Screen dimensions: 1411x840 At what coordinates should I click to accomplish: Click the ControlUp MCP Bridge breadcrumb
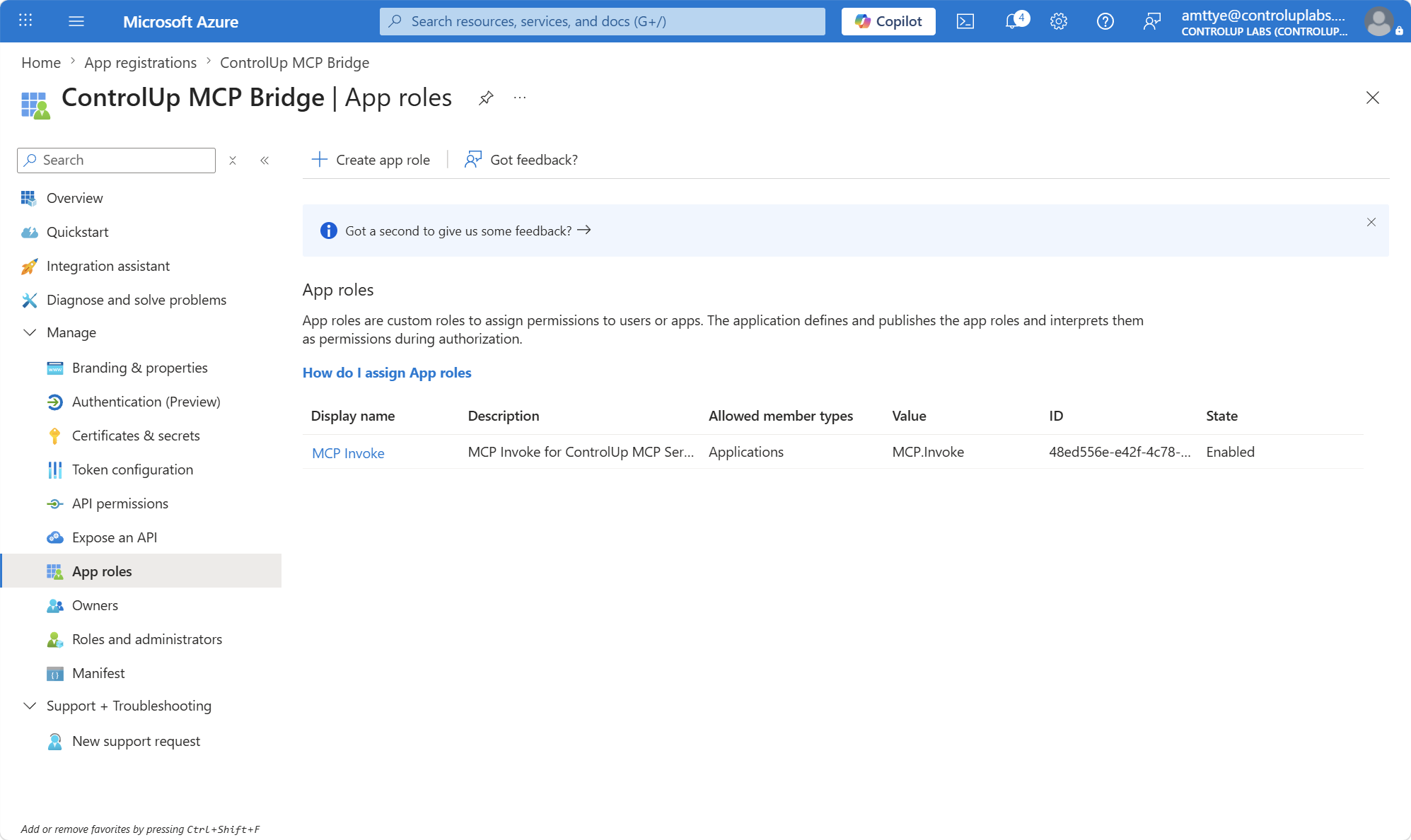tap(294, 62)
